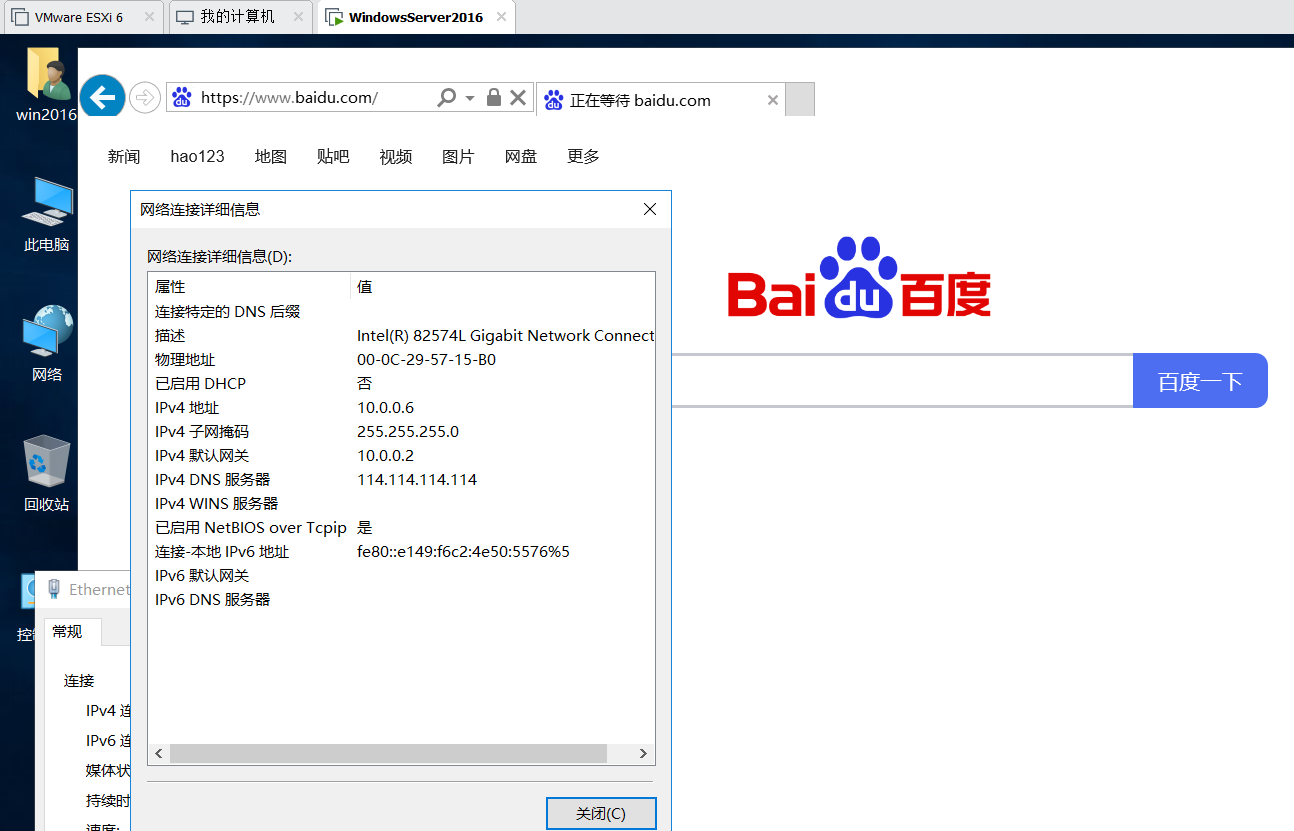Switch to the 我的计算机 tab

(x=240, y=17)
